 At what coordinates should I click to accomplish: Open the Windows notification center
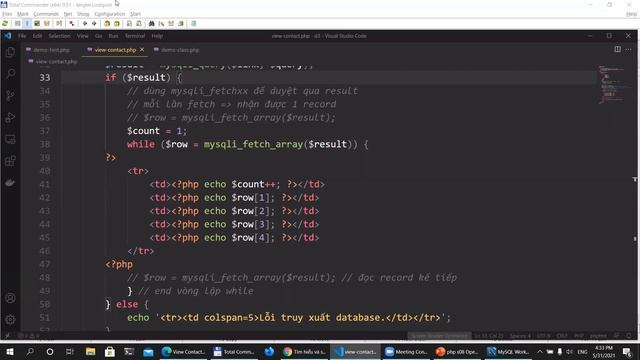pos(627,351)
